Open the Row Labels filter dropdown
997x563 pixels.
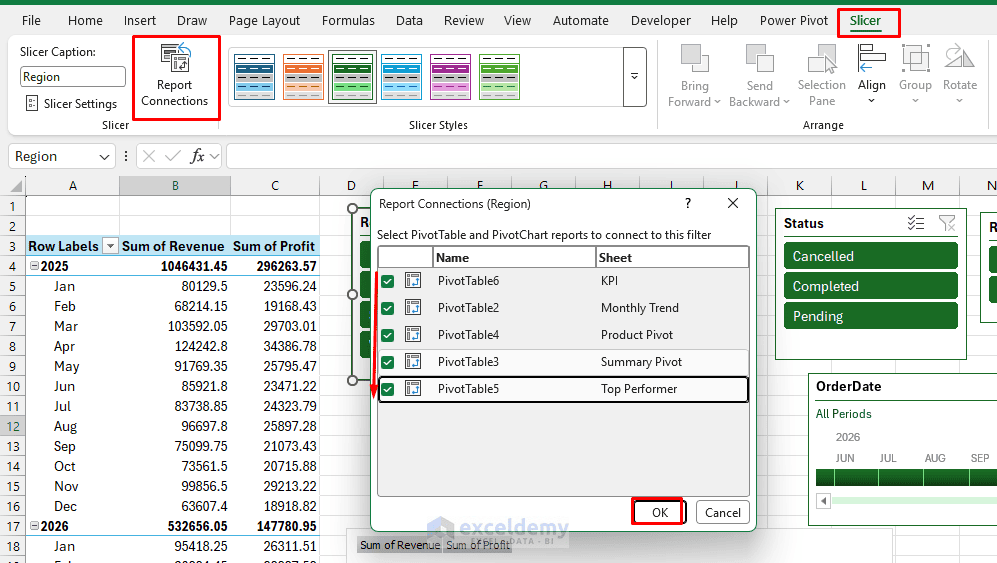click(x=110, y=246)
